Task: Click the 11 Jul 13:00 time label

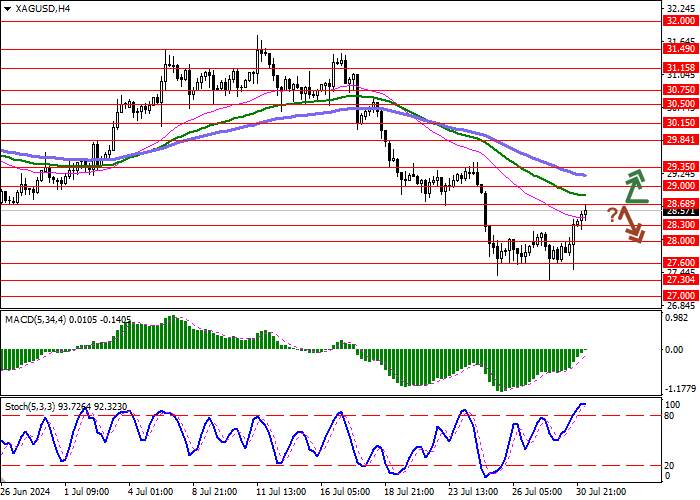Action: (x=281, y=492)
